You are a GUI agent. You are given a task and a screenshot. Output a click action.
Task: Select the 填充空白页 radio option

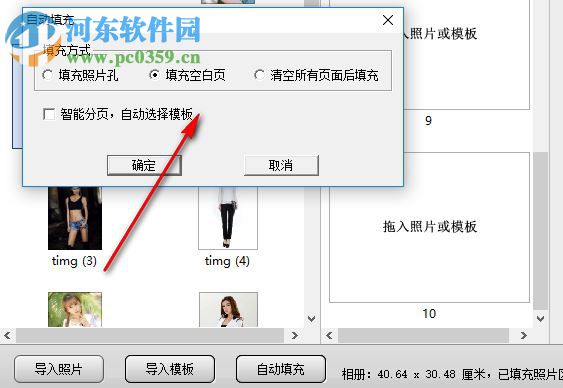point(187,75)
